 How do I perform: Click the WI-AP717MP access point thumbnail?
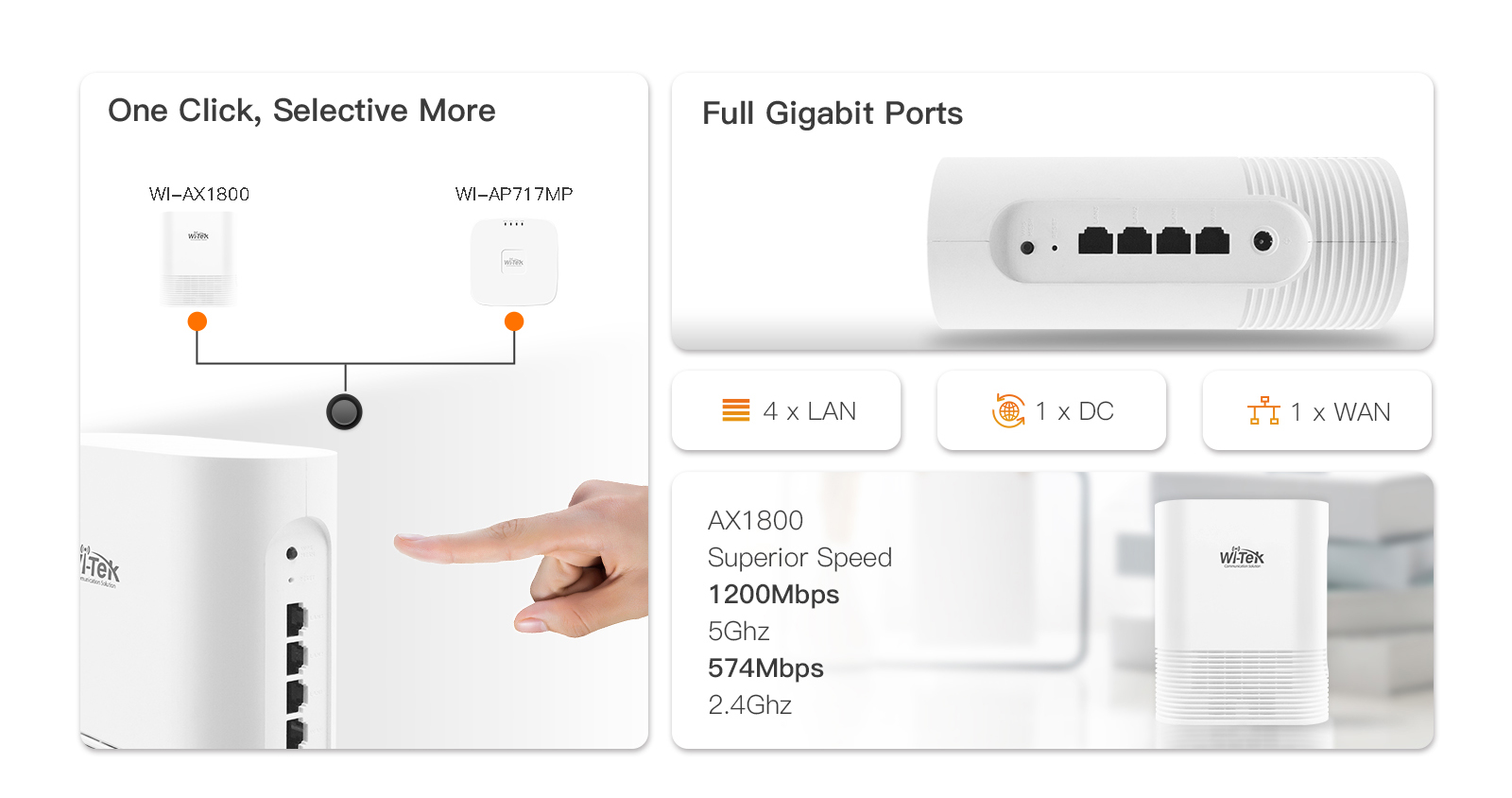[514, 262]
